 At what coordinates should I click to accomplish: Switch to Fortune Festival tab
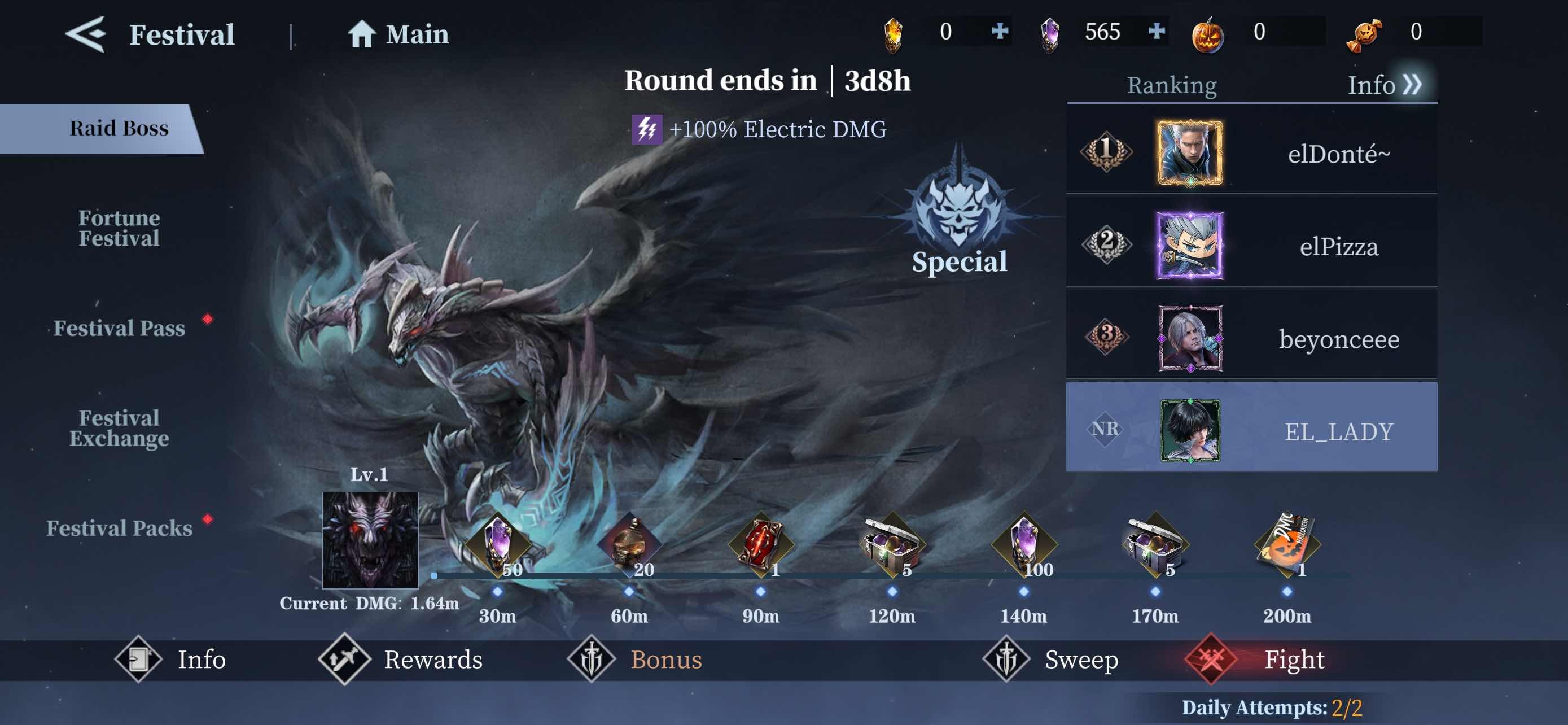click(119, 228)
